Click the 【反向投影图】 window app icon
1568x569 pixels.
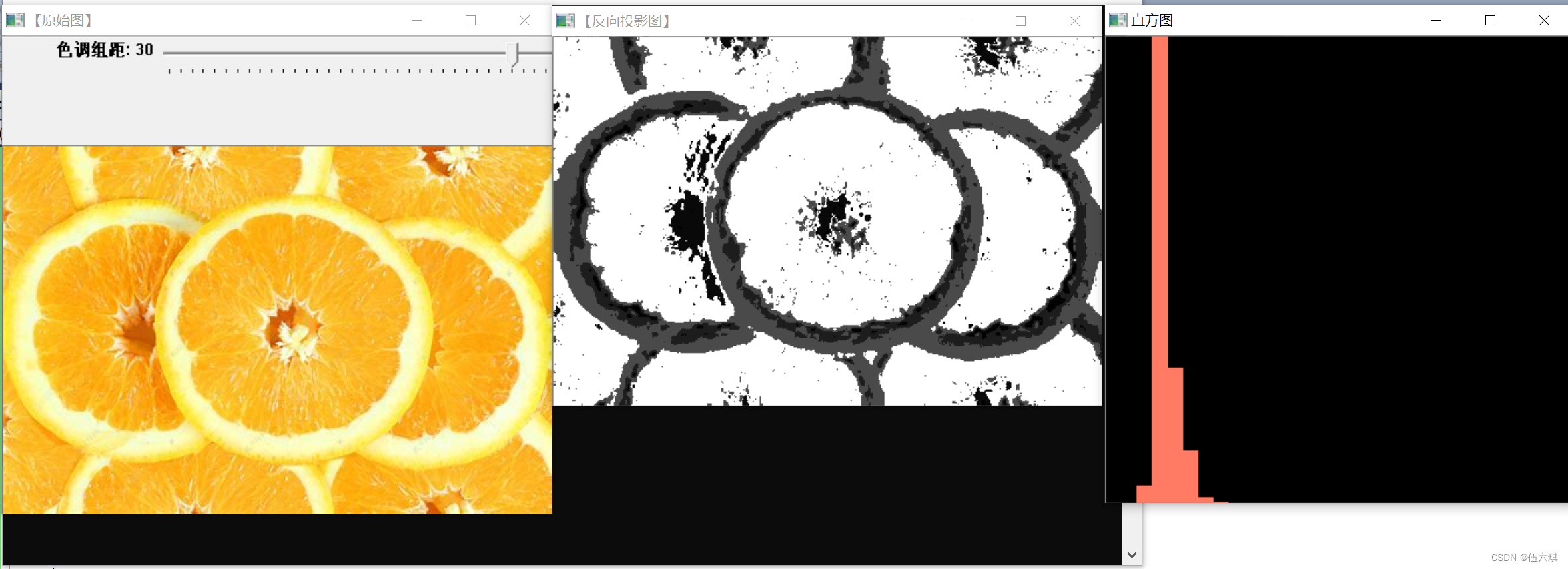tap(565, 21)
